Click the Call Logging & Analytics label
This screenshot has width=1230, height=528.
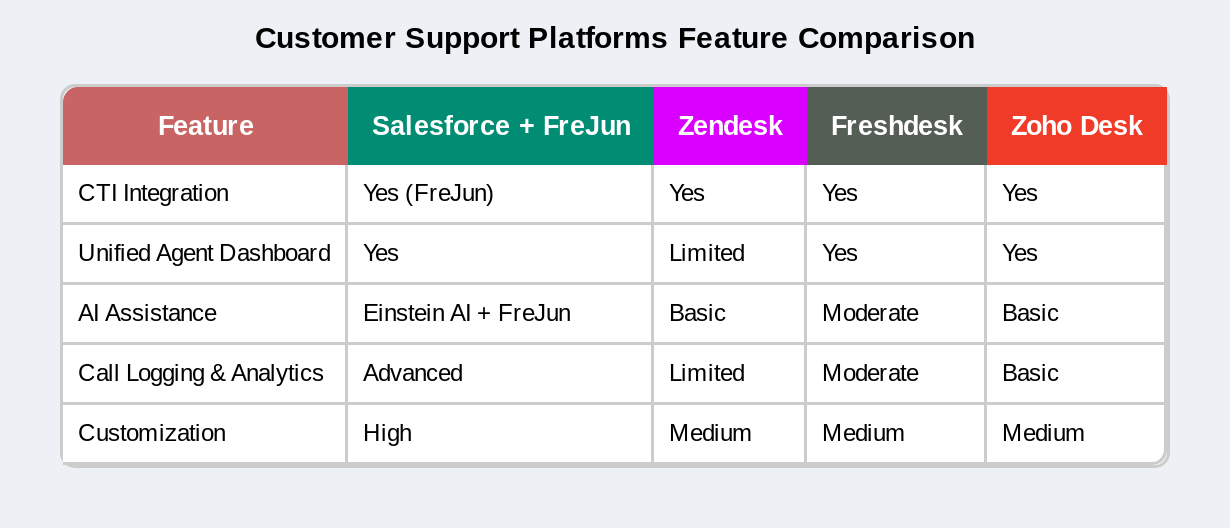[x=201, y=373]
